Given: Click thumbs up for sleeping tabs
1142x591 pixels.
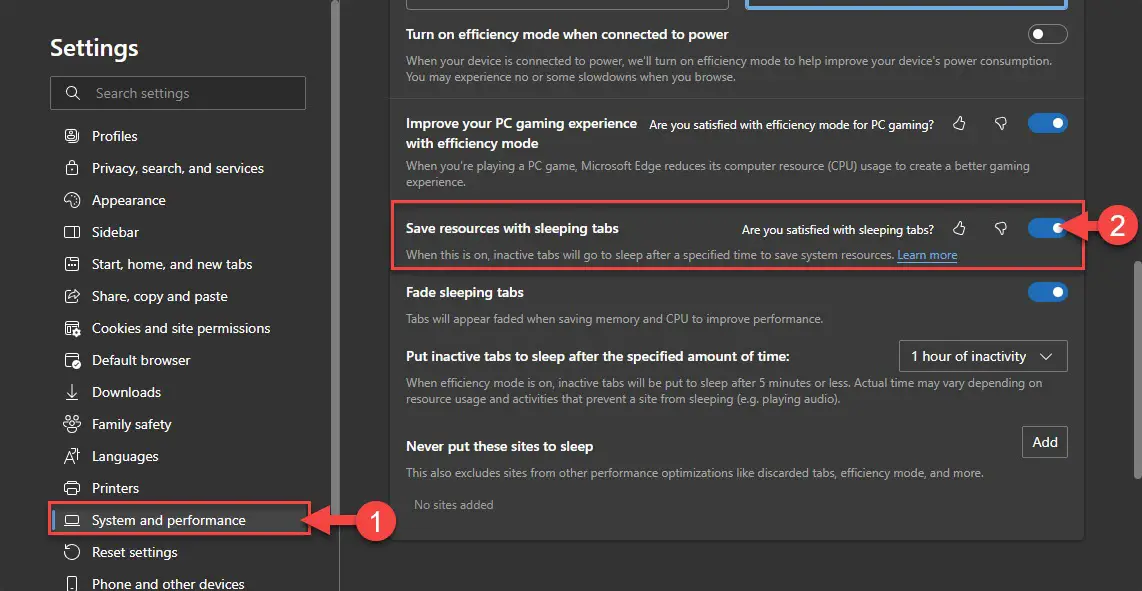Looking at the screenshot, I should click(959, 229).
